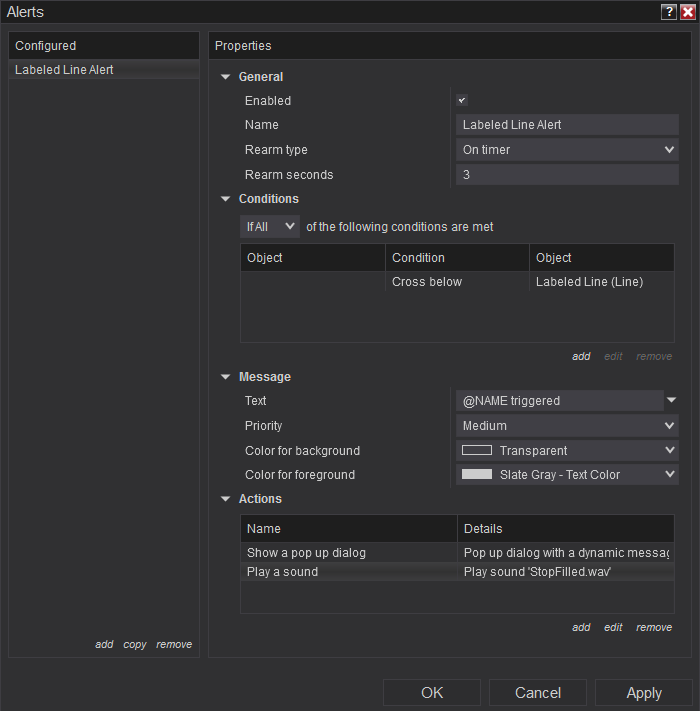700x711 pixels.
Task: Collapse the Conditions section
Action: click(226, 199)
